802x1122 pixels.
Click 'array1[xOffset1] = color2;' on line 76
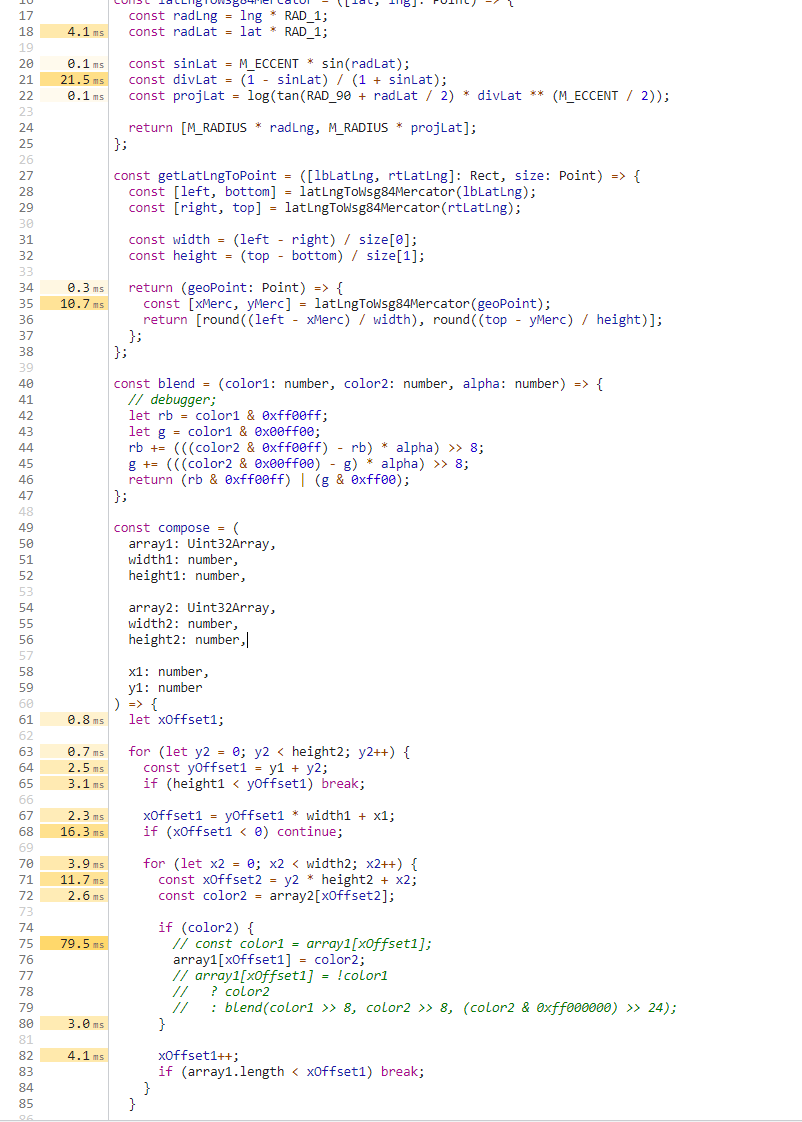pos(269,960)
